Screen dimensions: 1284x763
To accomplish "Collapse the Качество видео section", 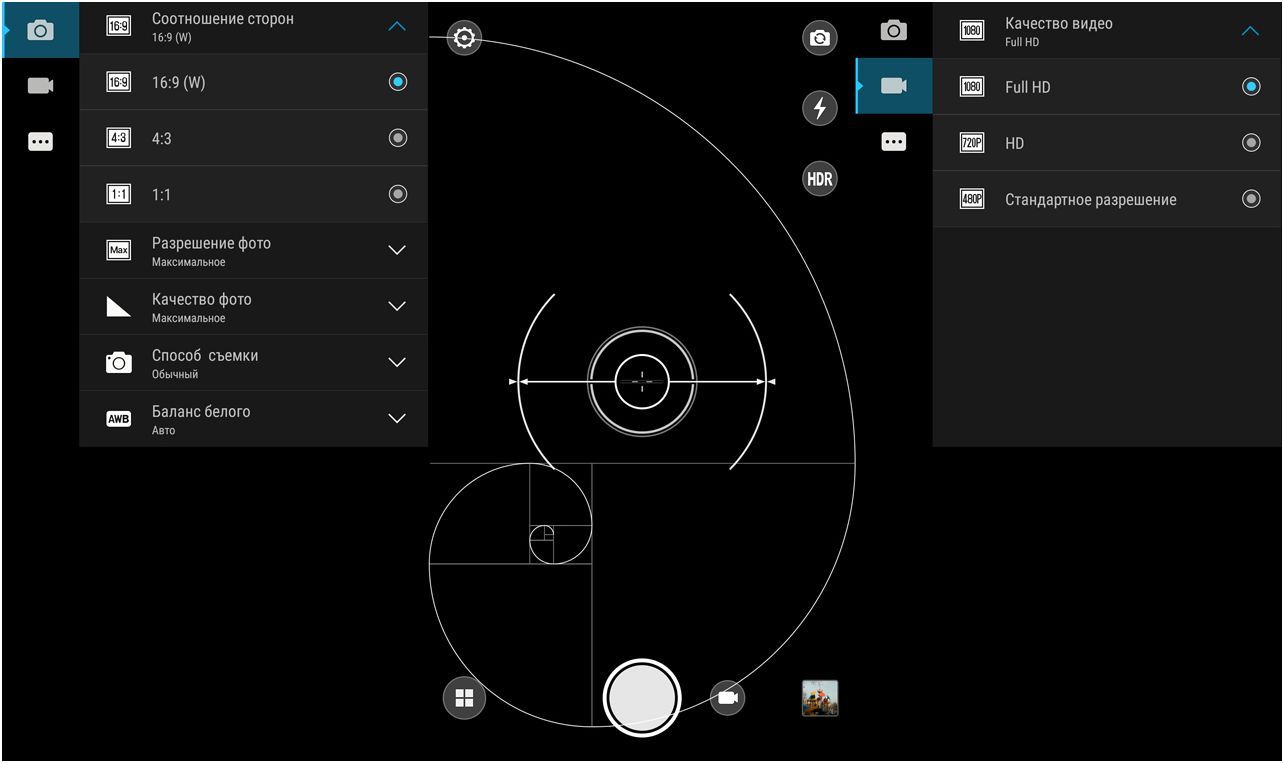I will click(1250, 31).
